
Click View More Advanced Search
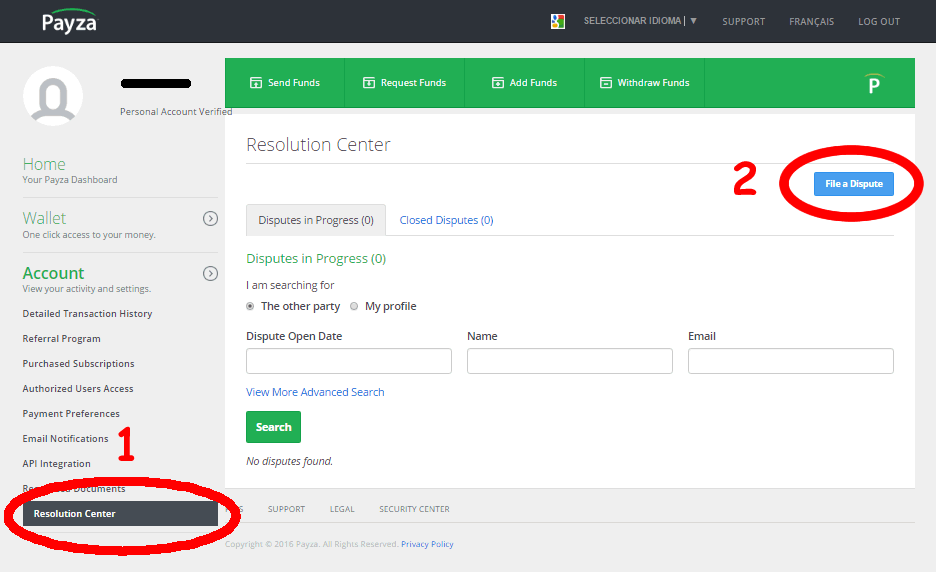[315, 392]
